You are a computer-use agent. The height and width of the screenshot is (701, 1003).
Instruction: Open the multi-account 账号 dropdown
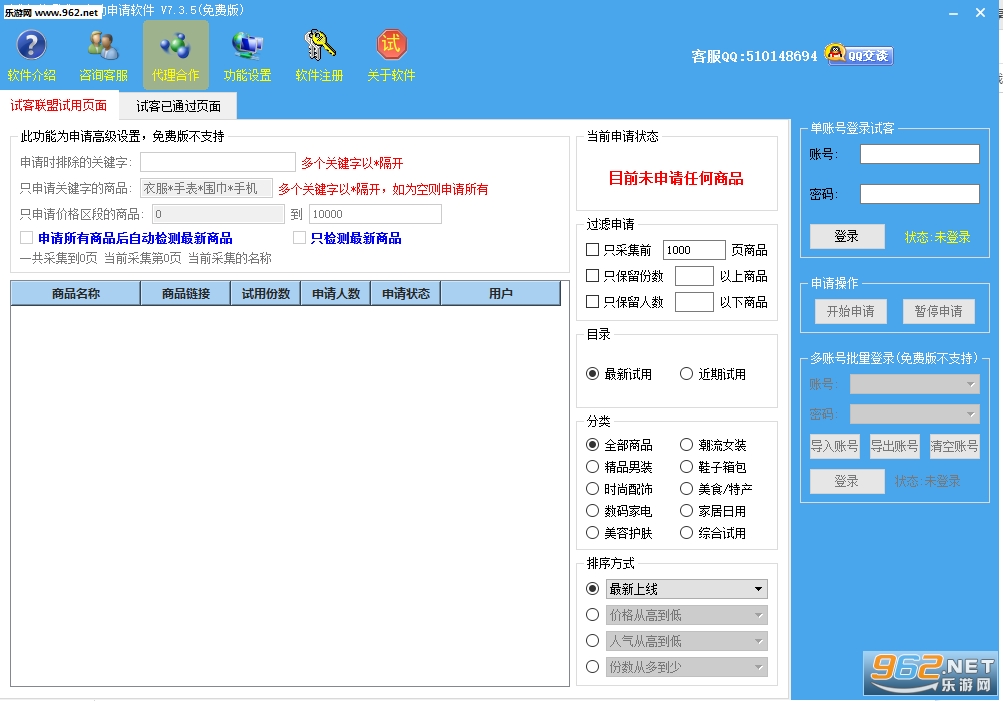click(915, 384)
